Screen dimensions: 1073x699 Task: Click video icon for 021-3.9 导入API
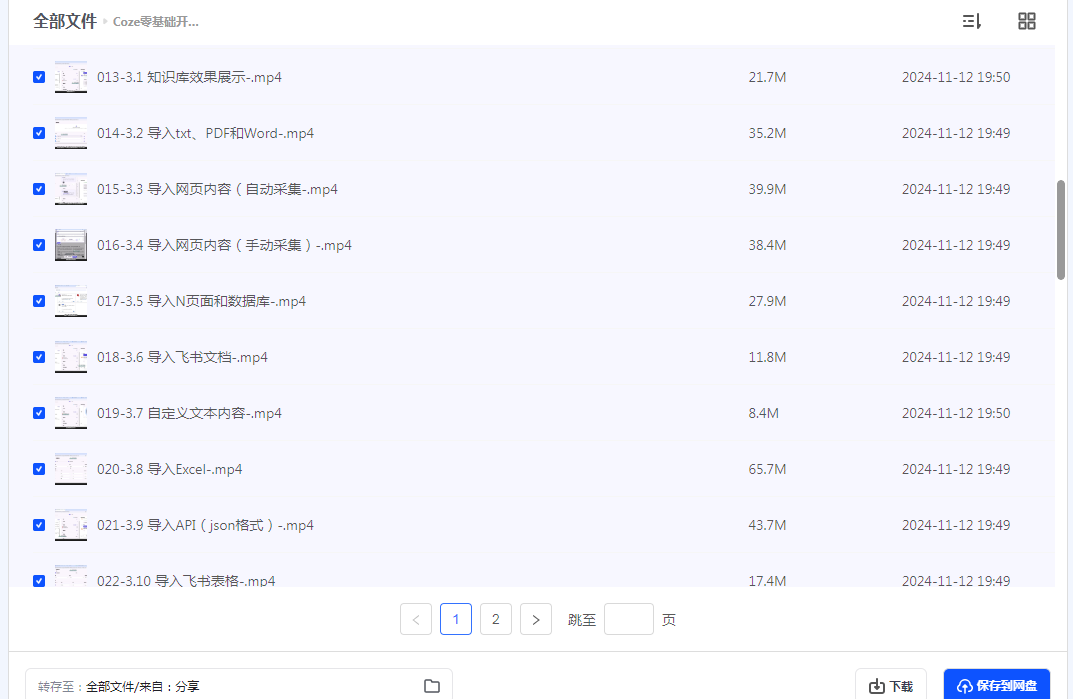pyautogui.click(x=71, y=525)
